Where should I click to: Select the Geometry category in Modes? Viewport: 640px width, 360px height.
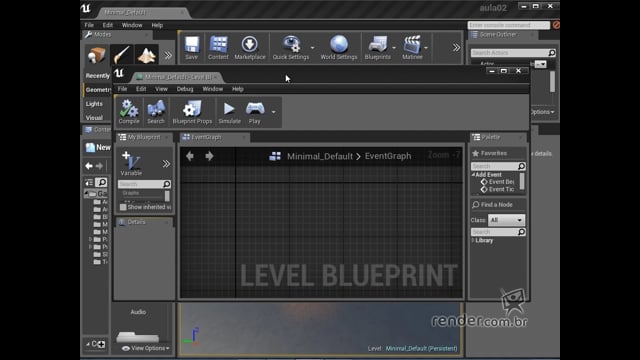[98, 90]
